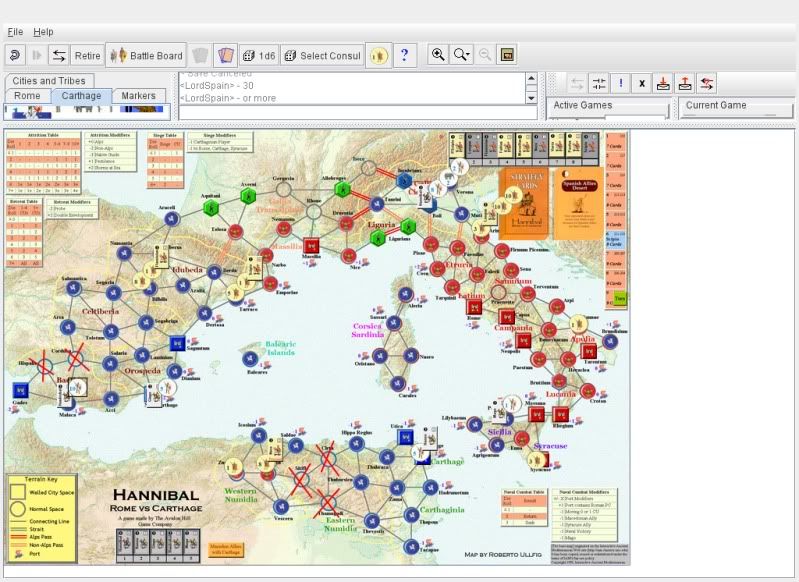Select the red Rhegium city square

coord(561,414)
